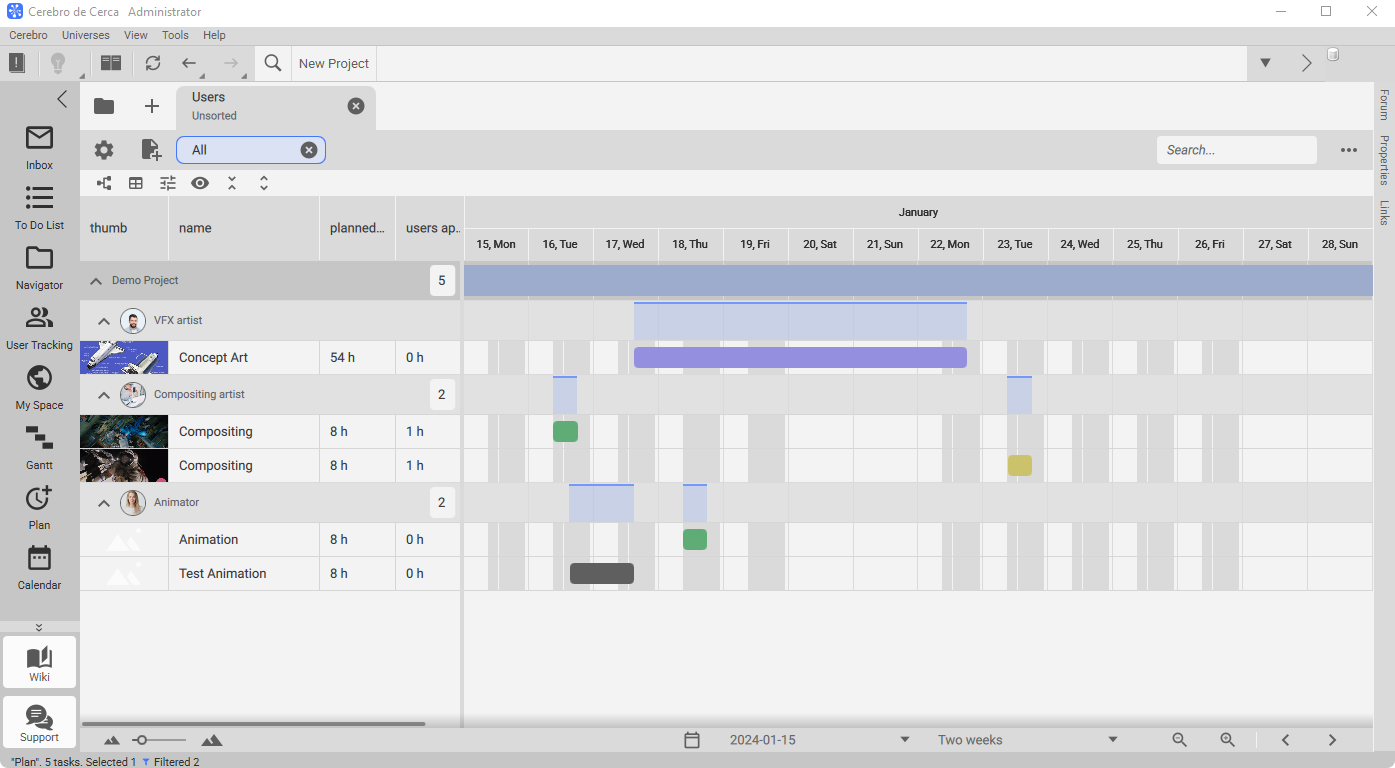Image resolution: width=1395 pixels, height=768 pixels.
Task: Adjust the thumbnail size slider
Action: pyautogui.click(x=142, y=740)
